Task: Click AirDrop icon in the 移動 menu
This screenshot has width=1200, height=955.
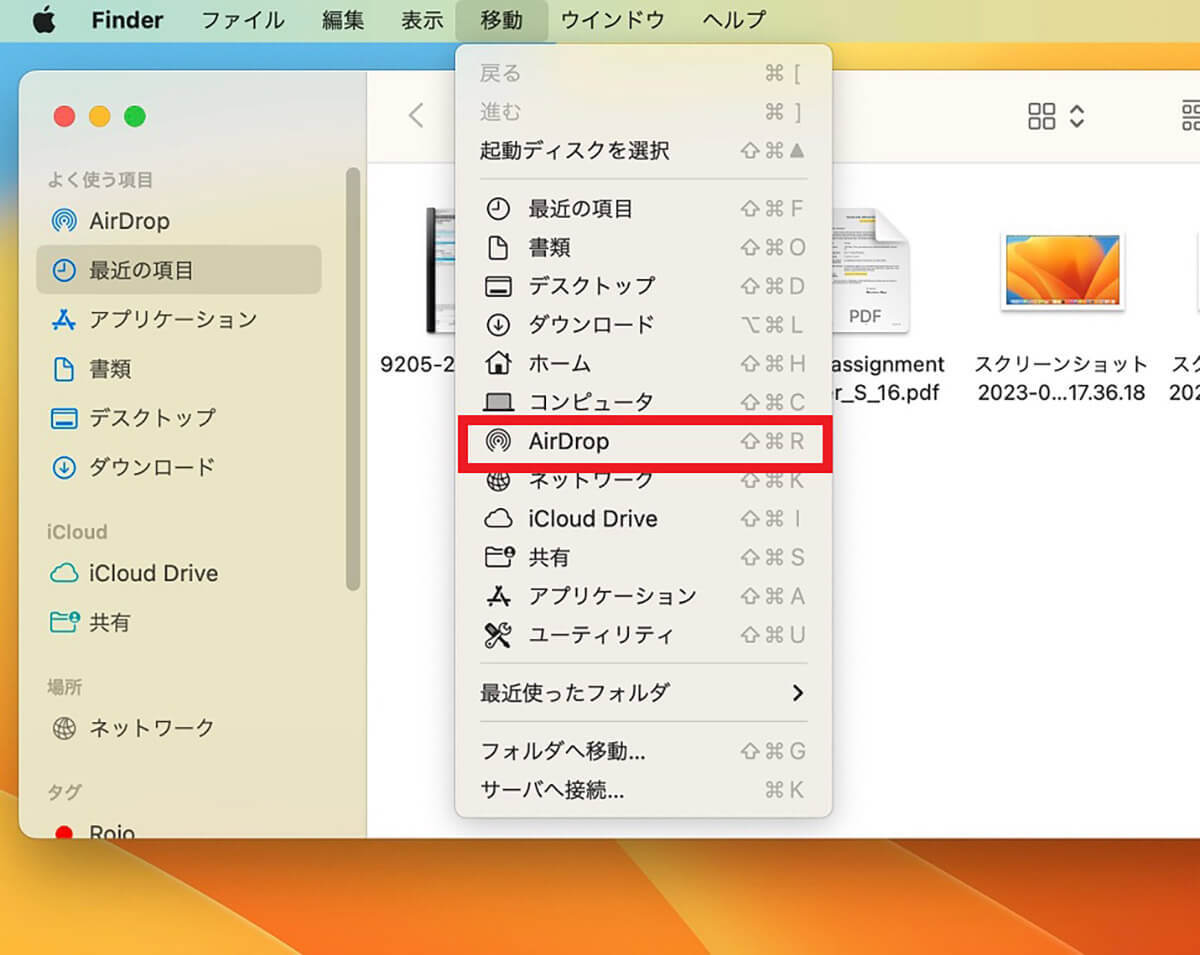Action: tap(498, 441)
